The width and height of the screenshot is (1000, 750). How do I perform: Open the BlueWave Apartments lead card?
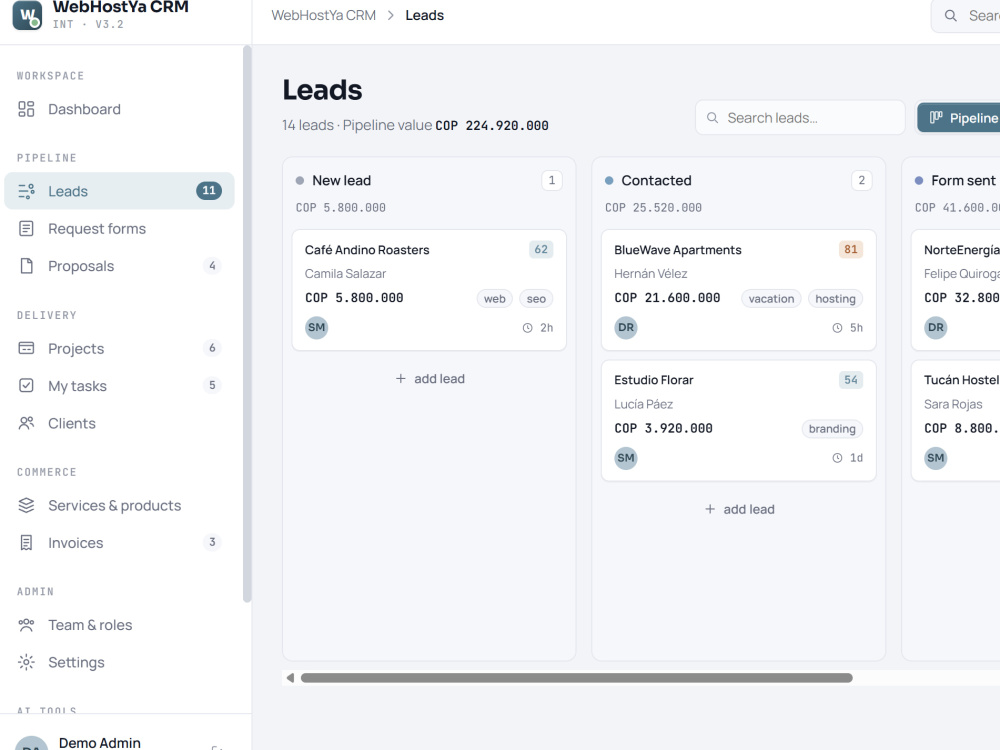(x=739, y=290)
